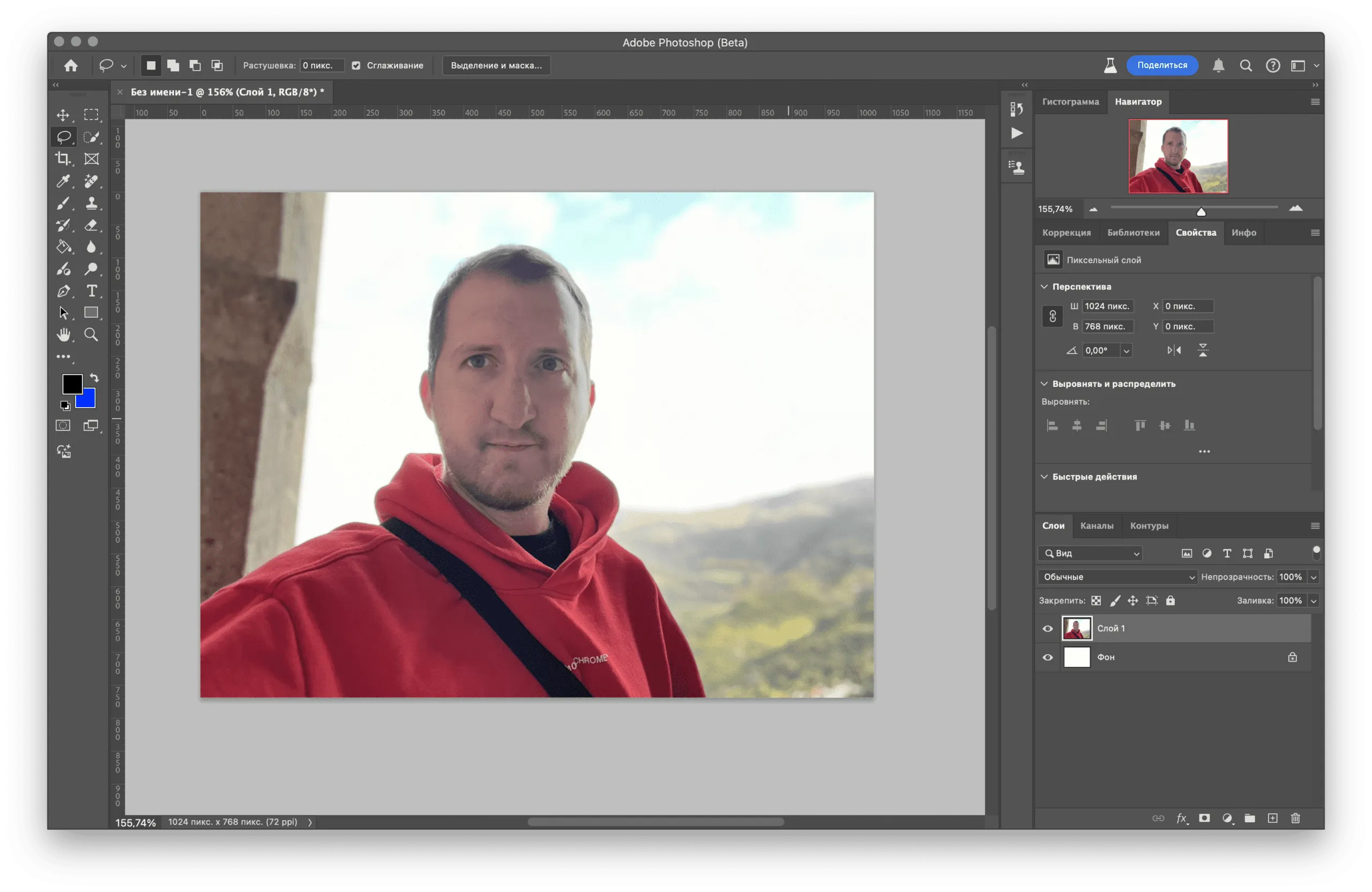Select the Rectangular Marquee tool
Image resolution: width=1372 pixels, height=892 pixels.
click(91, 115)
